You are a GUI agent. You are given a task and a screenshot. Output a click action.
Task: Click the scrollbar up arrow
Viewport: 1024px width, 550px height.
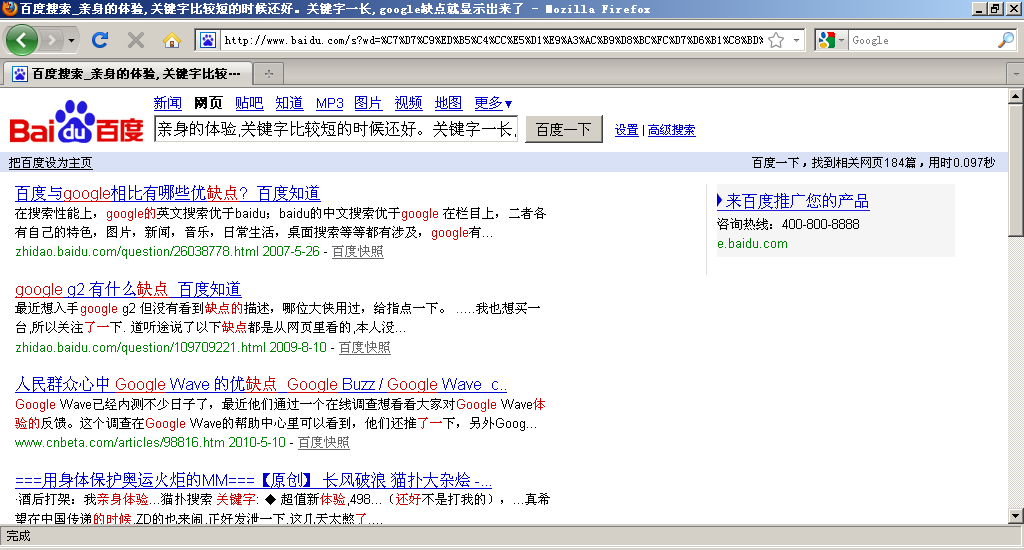point(1016,96)
